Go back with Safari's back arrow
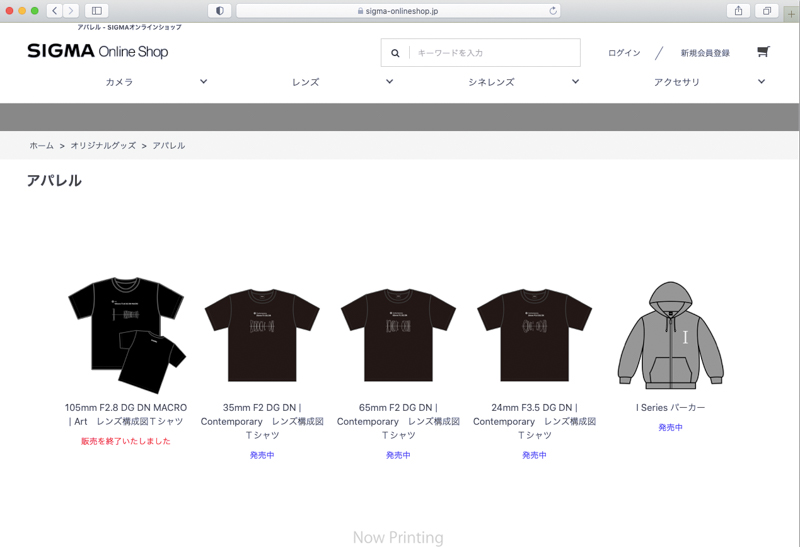Image resolution: width=800 pixels, height=547 pixels. 55,11
